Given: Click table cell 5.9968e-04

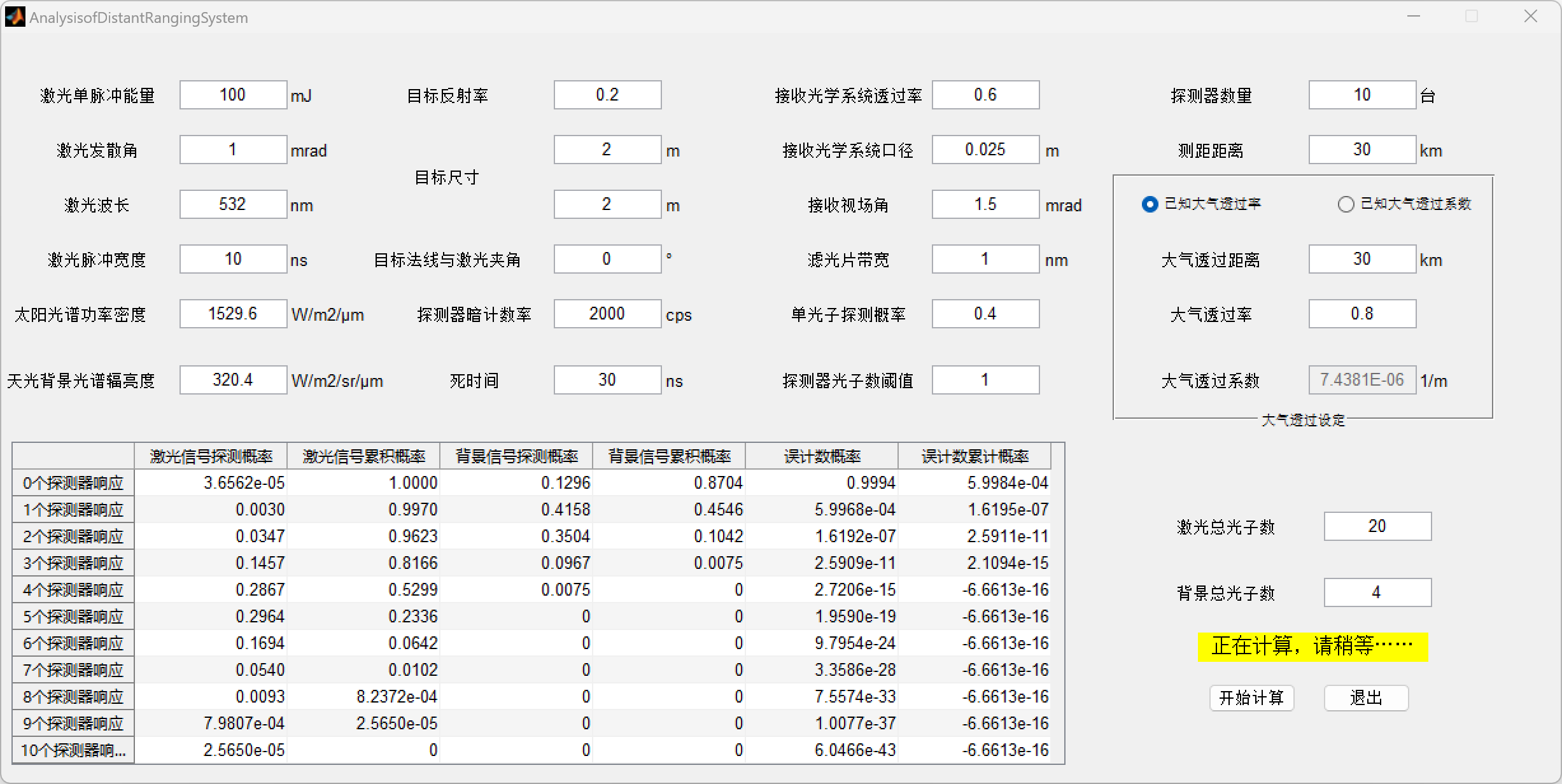Looking at the screenshot, I should [x=822, y=510].
